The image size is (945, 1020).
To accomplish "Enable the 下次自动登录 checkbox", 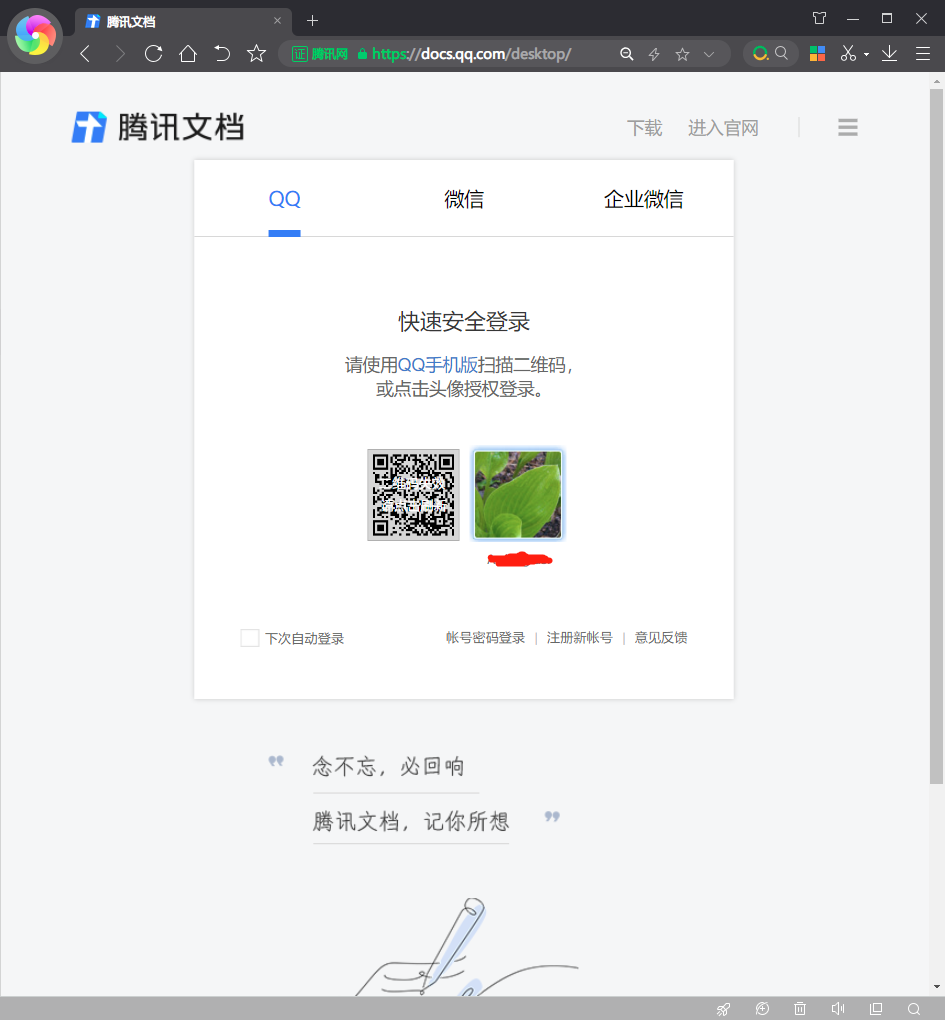I will [x=250, y=638].
